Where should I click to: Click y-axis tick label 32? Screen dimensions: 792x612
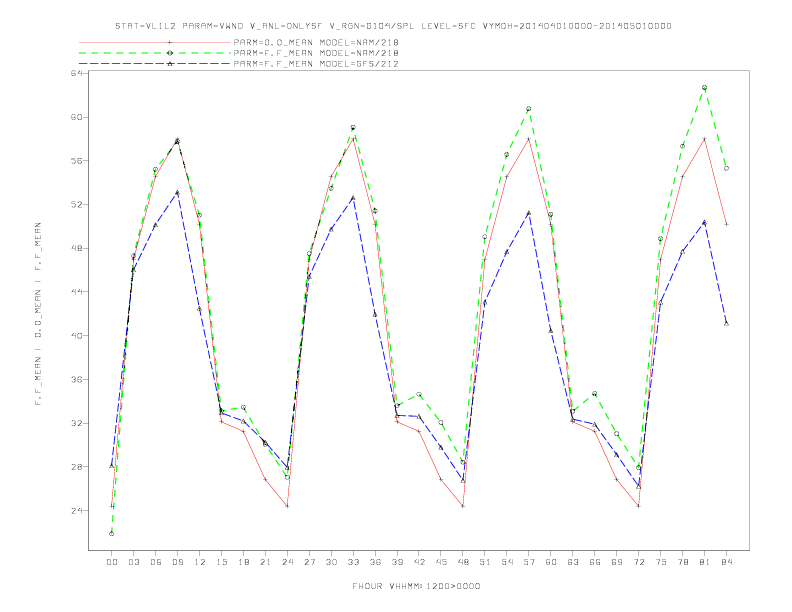click(77, 423)
